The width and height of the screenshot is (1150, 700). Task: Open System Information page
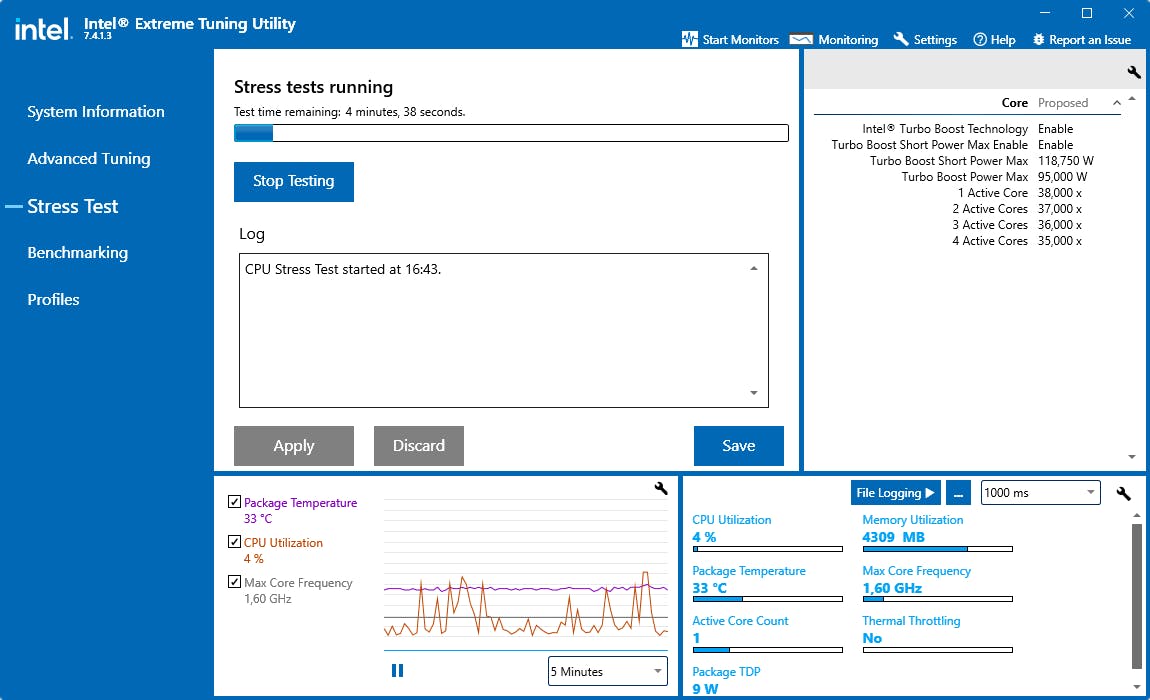96,112
